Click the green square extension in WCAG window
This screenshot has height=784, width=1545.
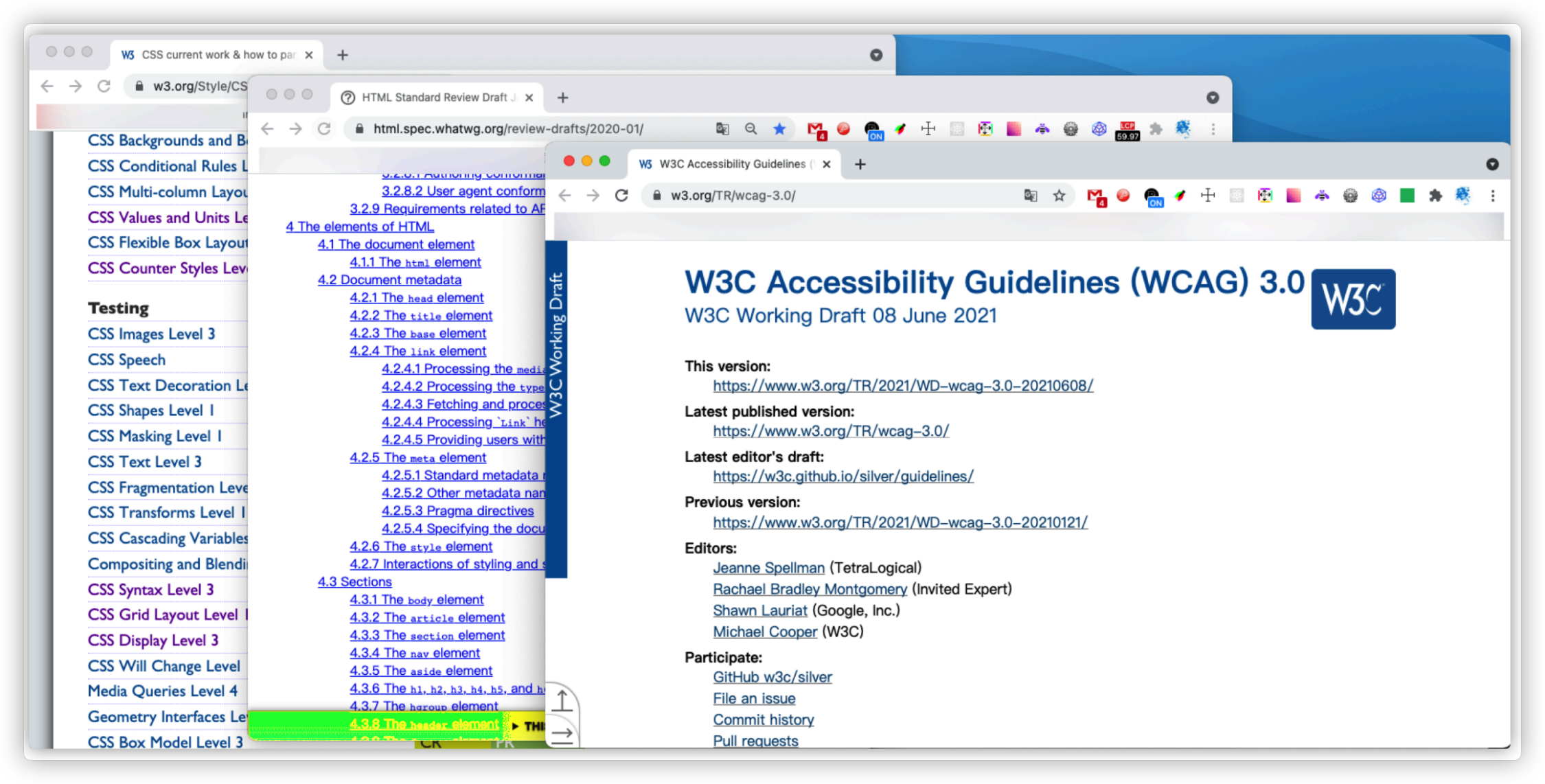point(1407,196)
